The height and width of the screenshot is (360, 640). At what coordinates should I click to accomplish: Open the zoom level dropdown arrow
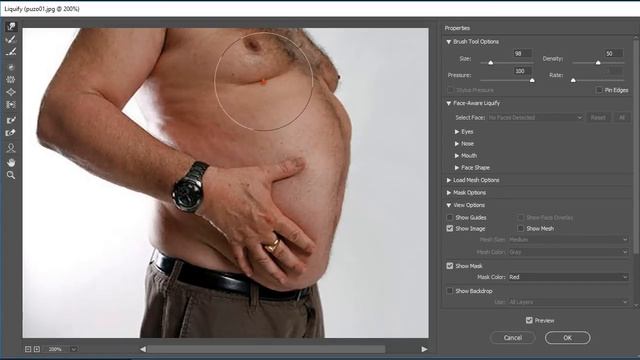[73, 349]
